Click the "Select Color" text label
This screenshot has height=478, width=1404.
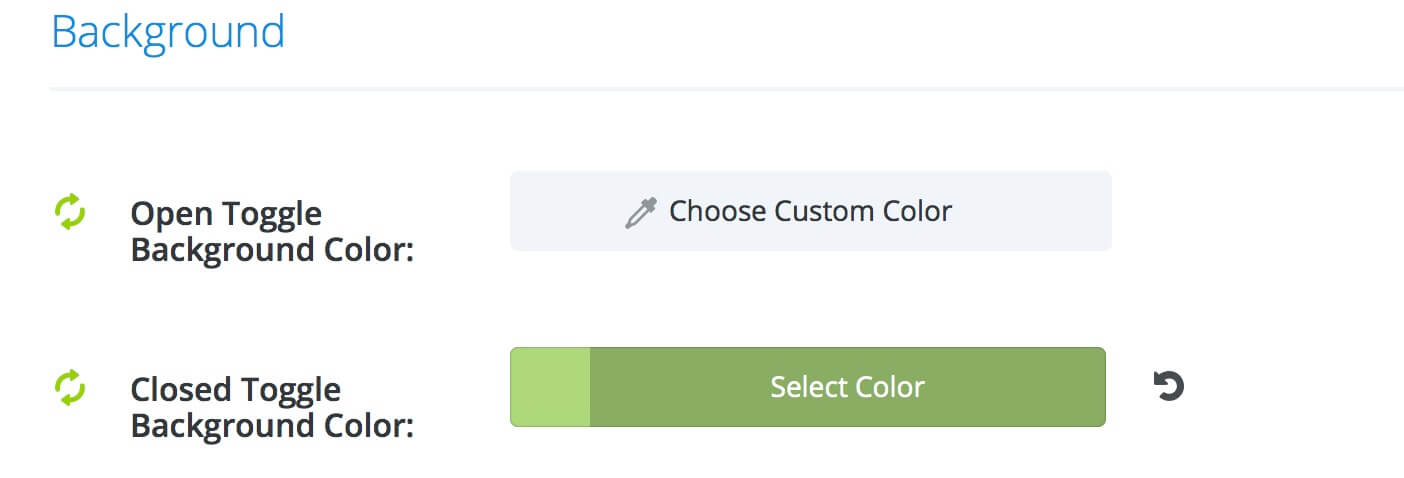847,387
